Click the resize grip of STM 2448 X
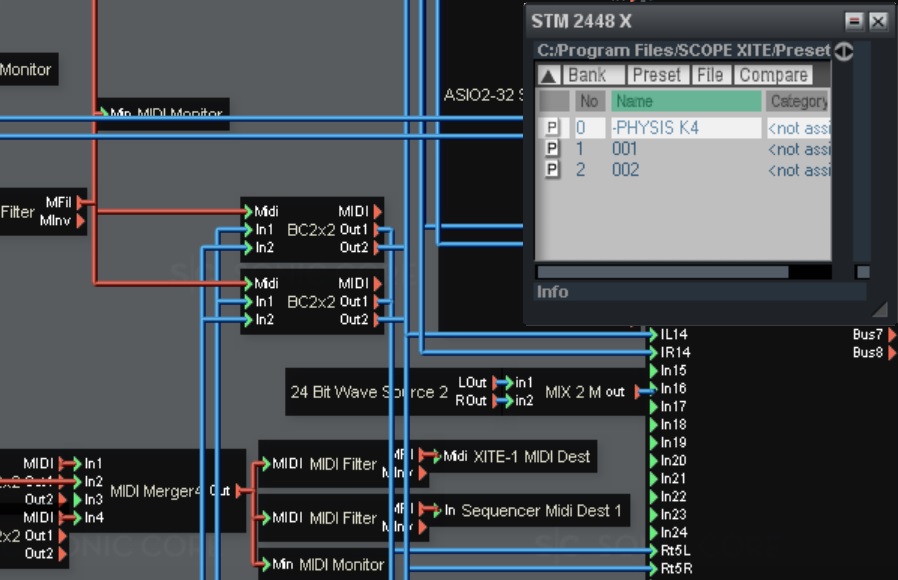Screen dimensions: 898x580 pyautogui.click(x=880, y=310)
